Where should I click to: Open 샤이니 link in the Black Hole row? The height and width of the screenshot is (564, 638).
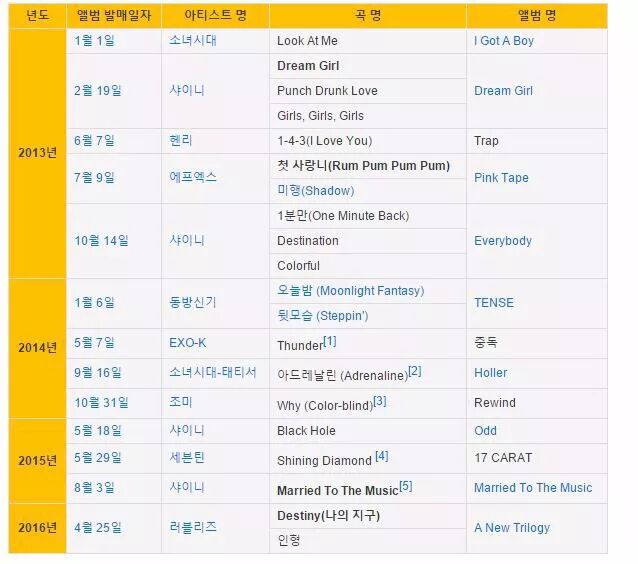pos(187,431)
